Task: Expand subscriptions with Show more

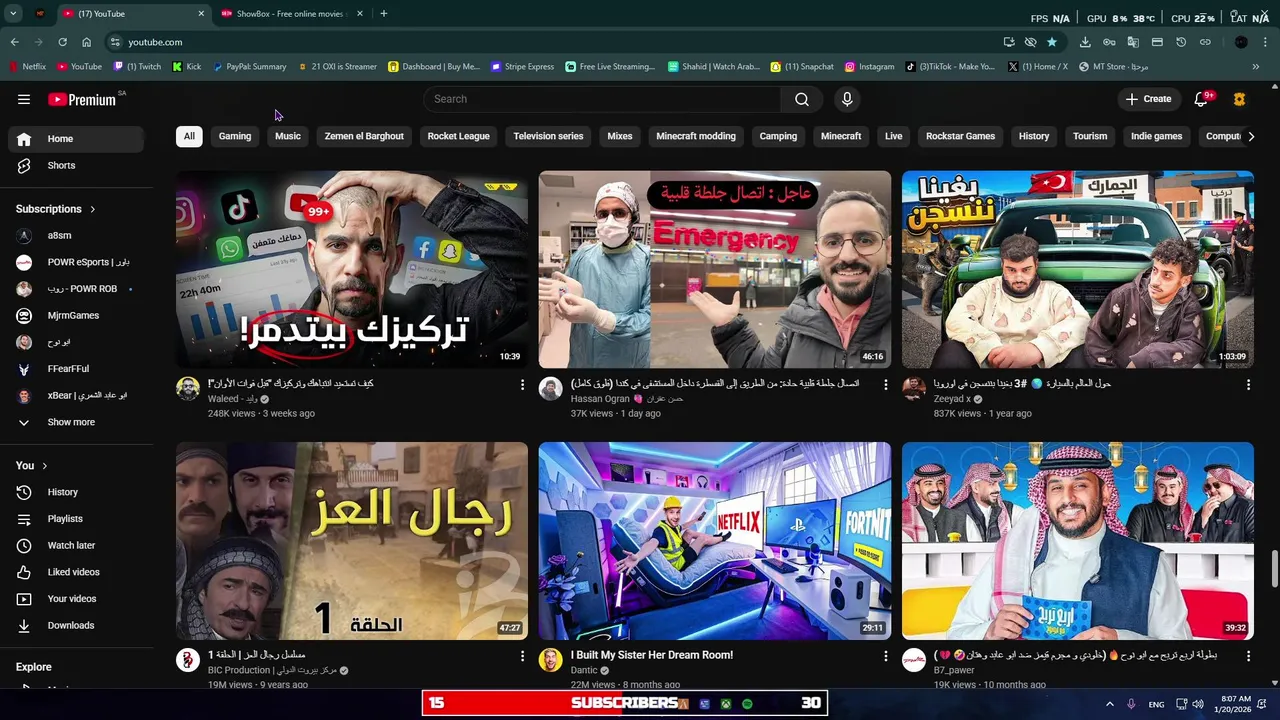Action: [x=76, y=422]
